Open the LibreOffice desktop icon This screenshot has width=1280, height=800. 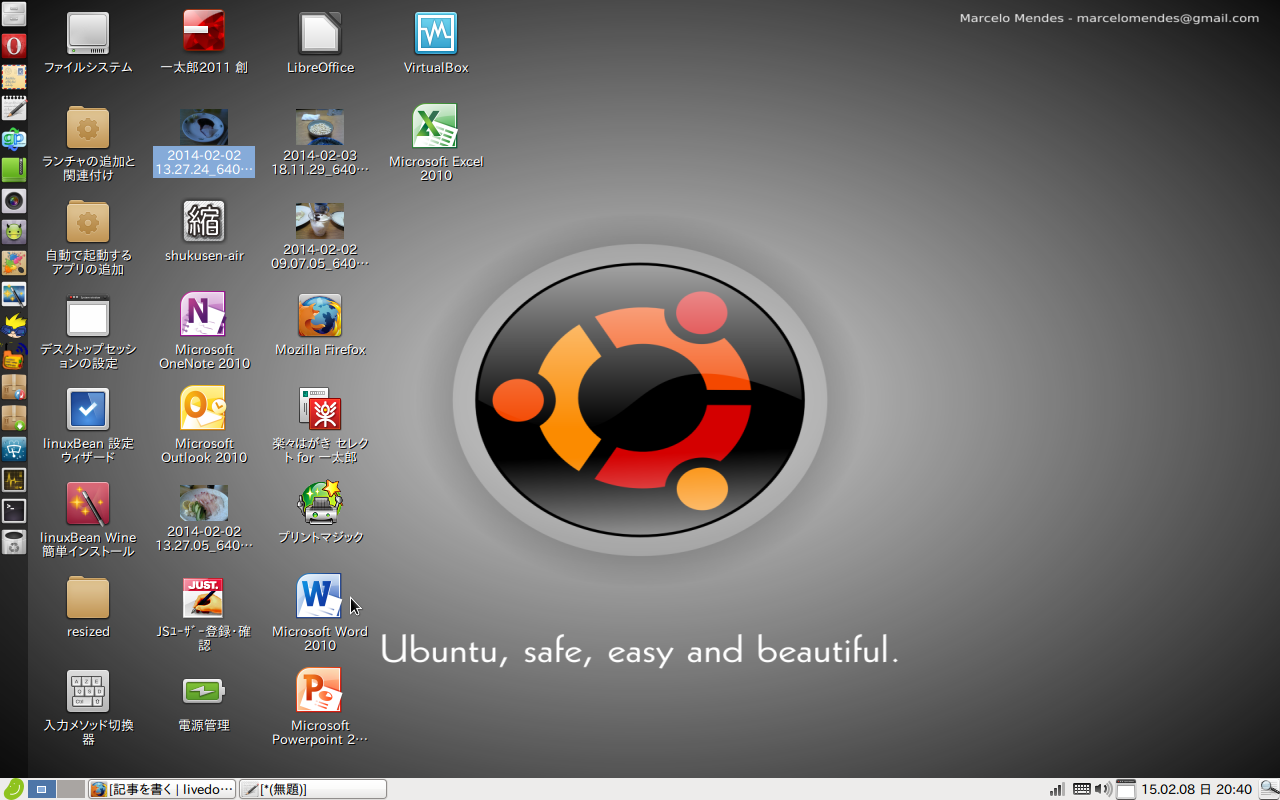click(320, 34)
